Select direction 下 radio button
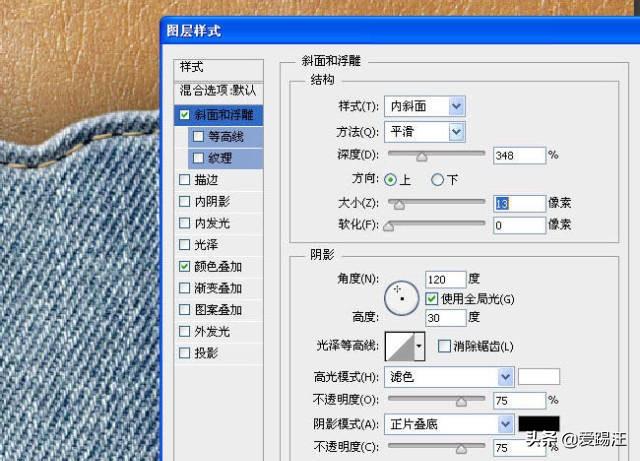This screenshot has height=461, width=640. click(x=437, y=180)
